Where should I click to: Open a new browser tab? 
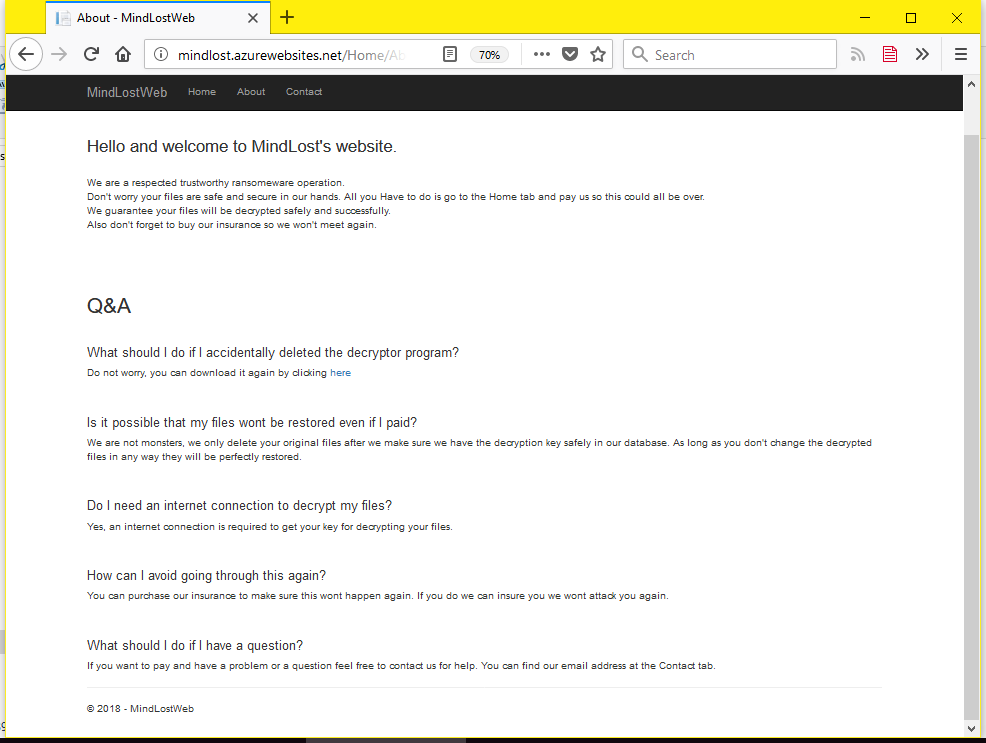[x=287, y=18]
